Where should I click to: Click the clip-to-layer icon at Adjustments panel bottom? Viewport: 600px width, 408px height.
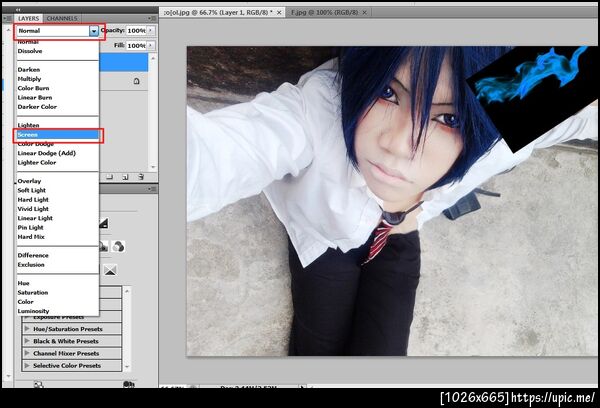point(129,384)
